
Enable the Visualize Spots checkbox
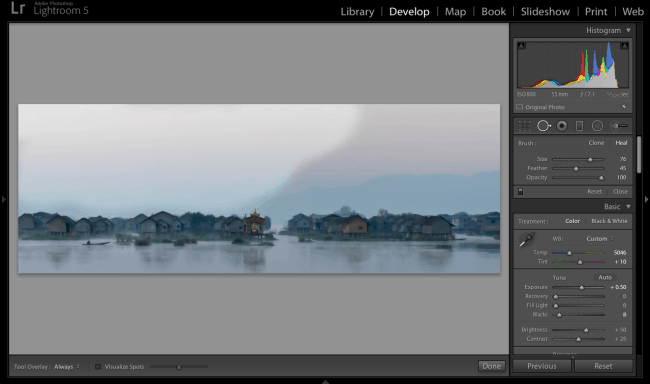point(98,367)
